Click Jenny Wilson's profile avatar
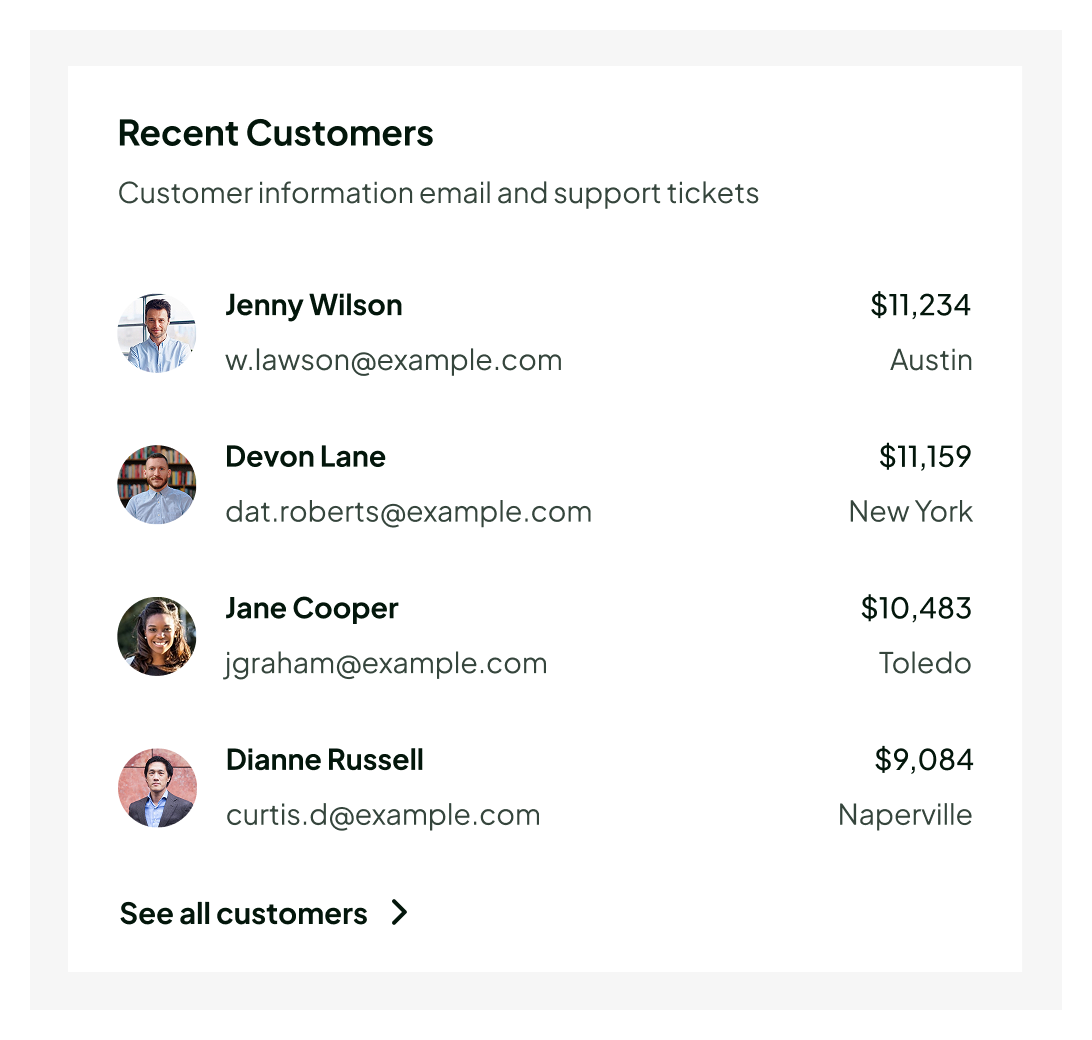The image size is (1092, 1040). [157, 333]
